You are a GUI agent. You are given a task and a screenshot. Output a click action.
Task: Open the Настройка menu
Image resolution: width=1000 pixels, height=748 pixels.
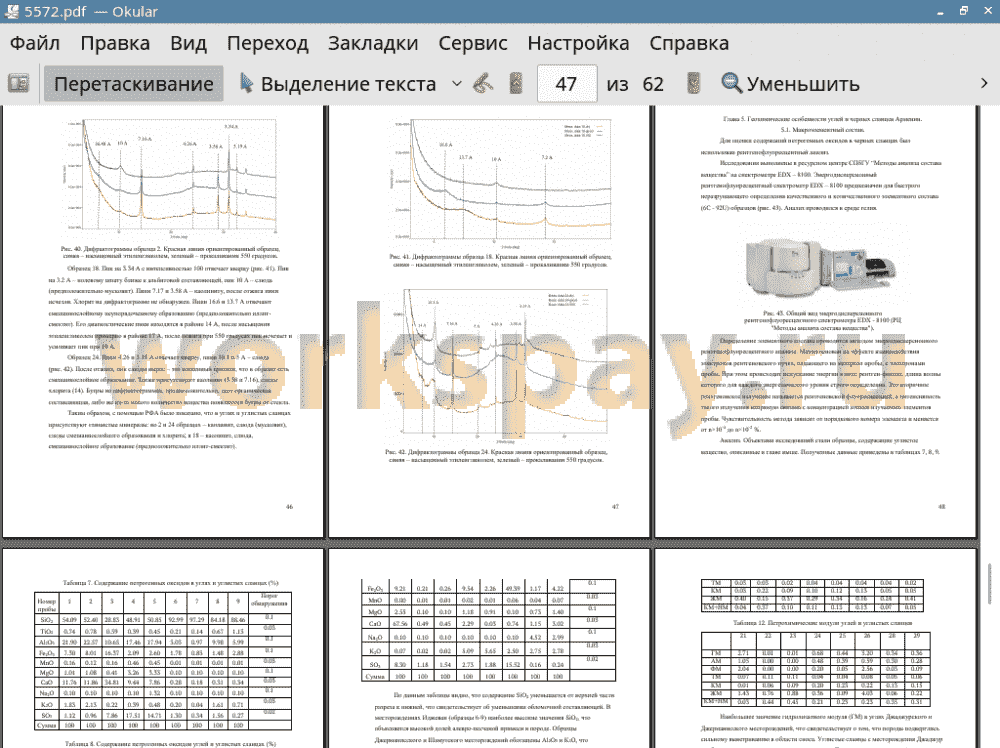click(x=578, y=43)
